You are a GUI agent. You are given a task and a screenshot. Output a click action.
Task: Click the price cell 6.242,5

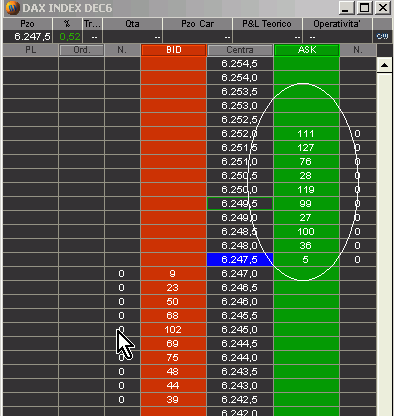(240, 400)
